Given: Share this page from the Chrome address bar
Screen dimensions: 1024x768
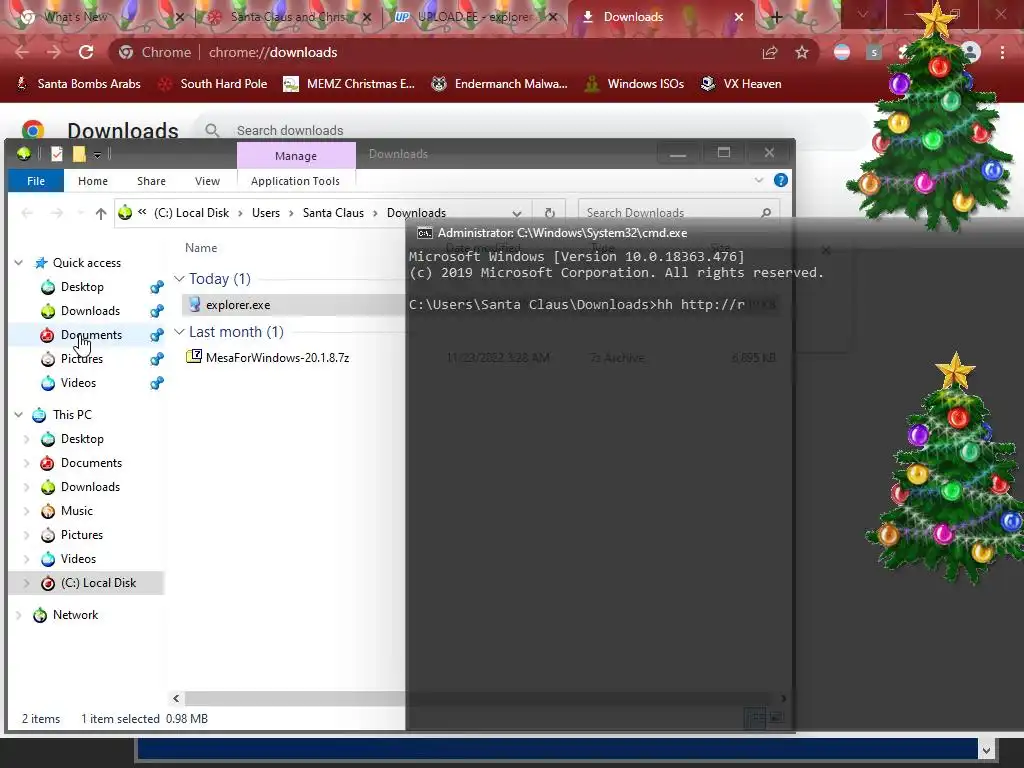Looking at the screenshot, I should pyautogui.click(x=770, y=52).
